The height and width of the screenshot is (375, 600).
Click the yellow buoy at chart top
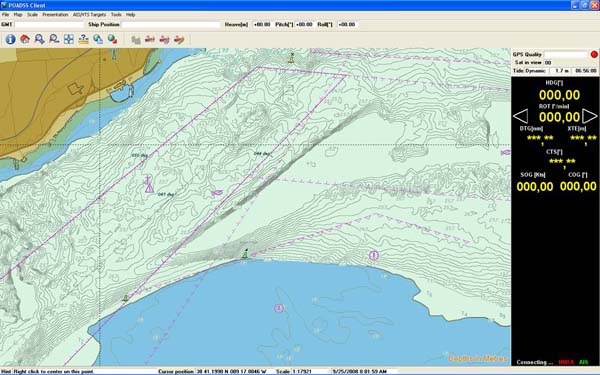292,58
